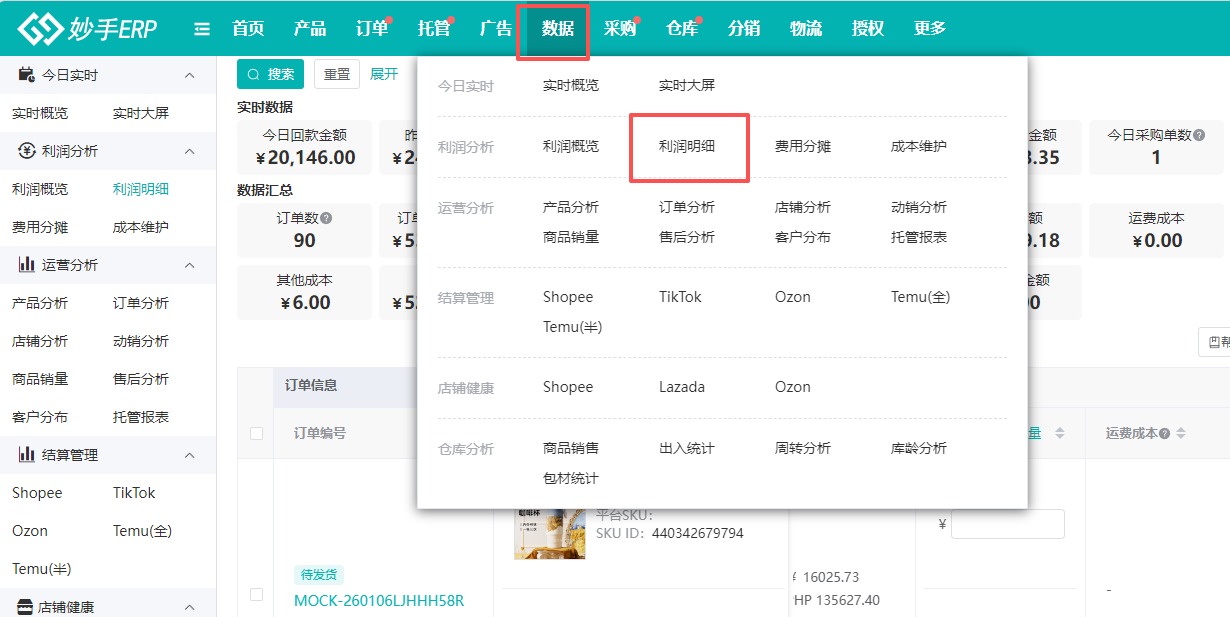Choose Shopee under 结算管理 in dropdown
The height and width of the screenshot is (617, 1230).
pyautogui.click(x=568, y=297)
